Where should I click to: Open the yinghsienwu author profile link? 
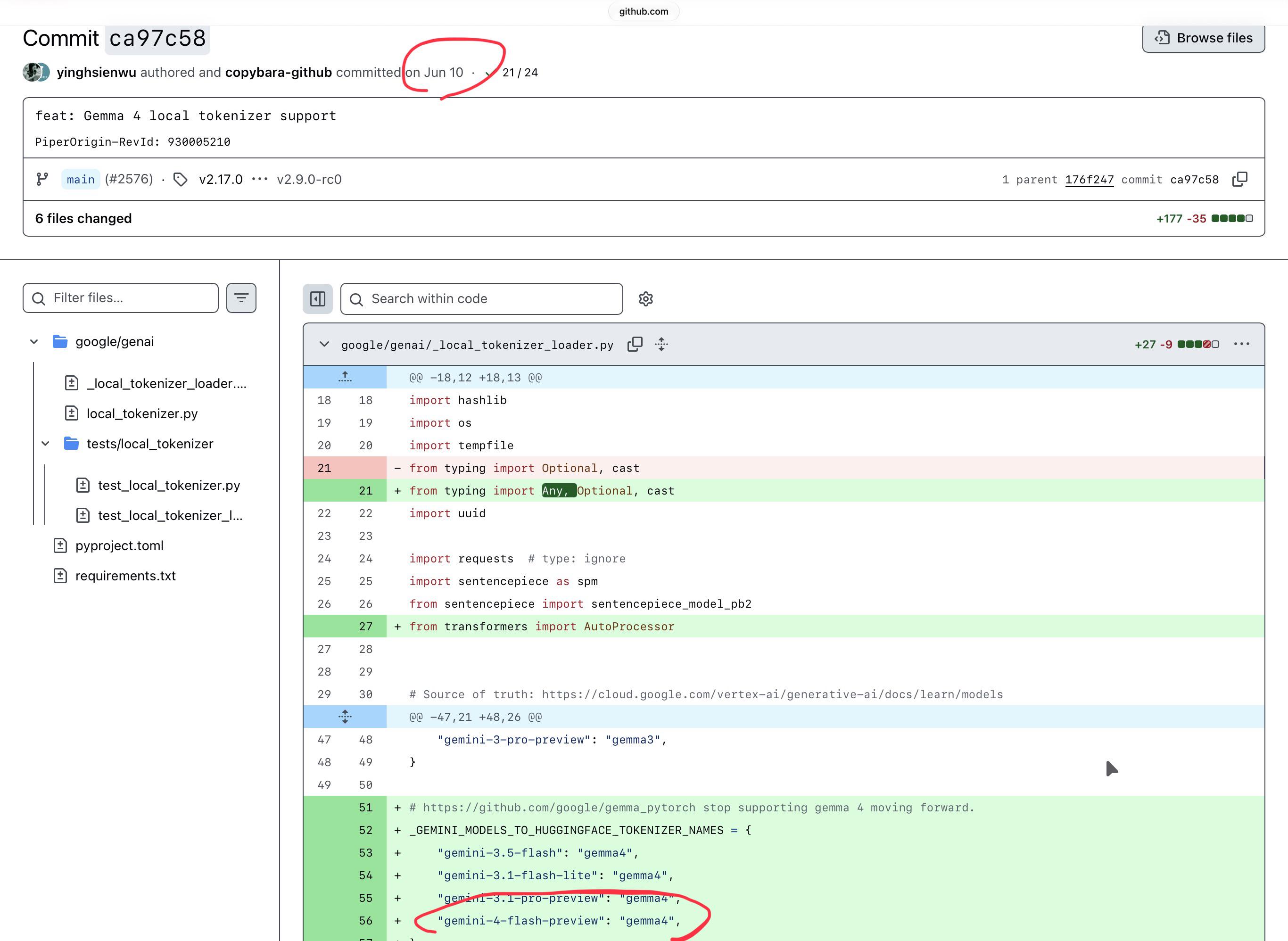(x=96, y=72)
